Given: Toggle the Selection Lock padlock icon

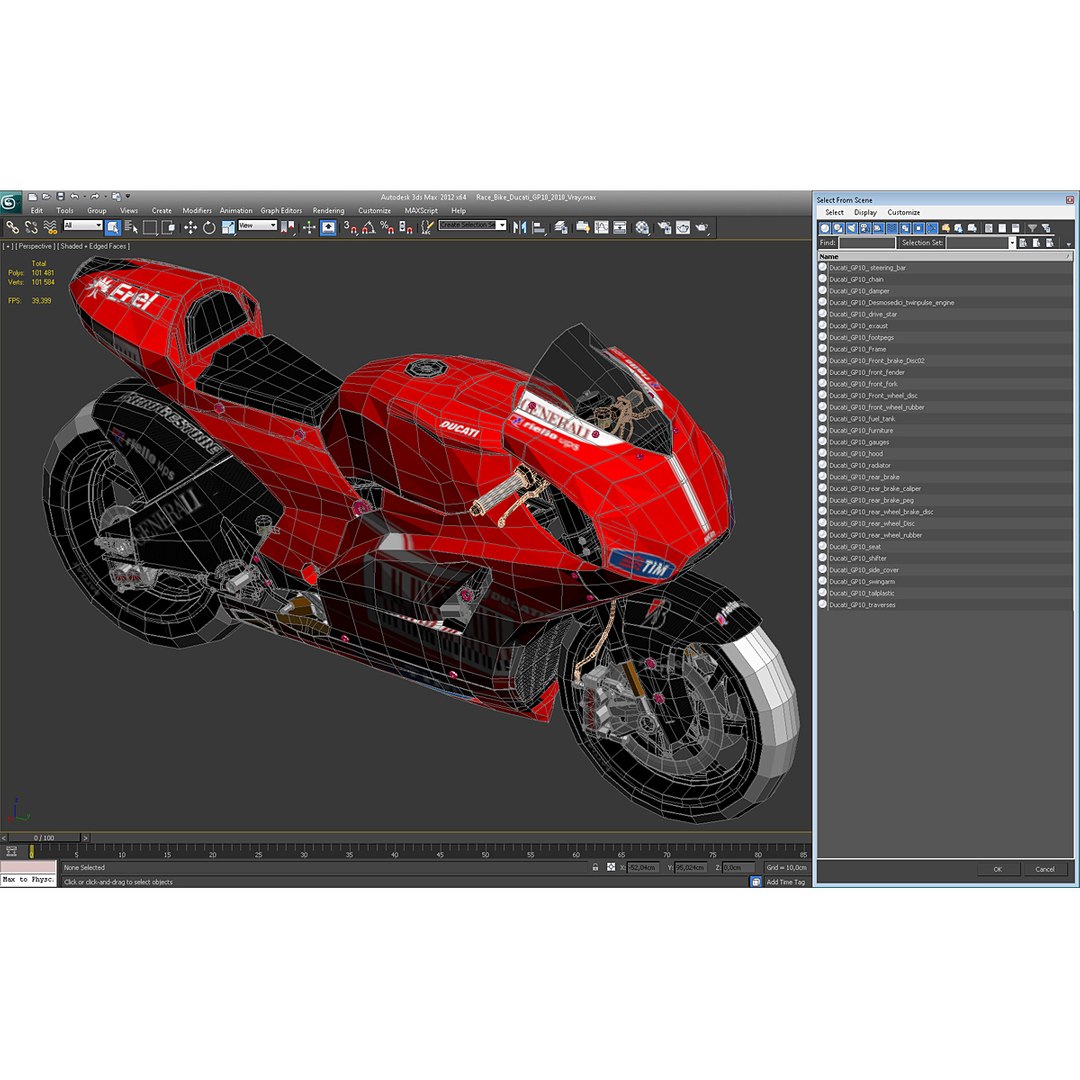Looking at the screenshot, I should click(x=595, y=867).
